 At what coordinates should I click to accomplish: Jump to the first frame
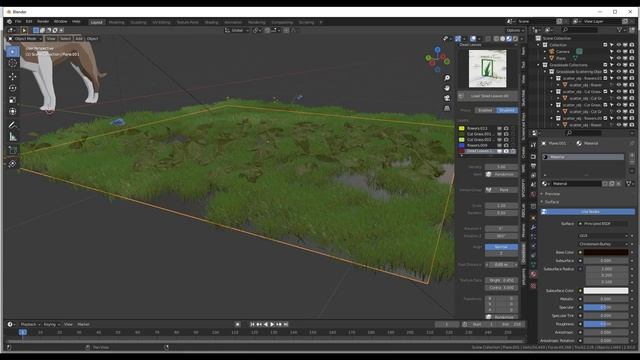click(x=252, y=324)
